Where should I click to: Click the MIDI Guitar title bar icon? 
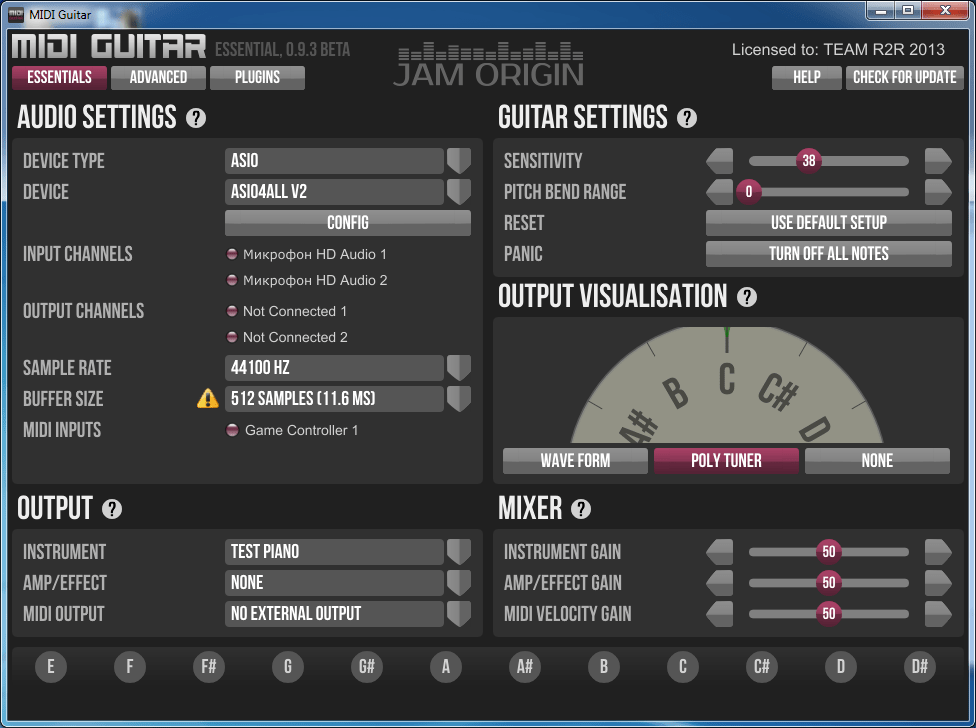(x=16, y=14)
